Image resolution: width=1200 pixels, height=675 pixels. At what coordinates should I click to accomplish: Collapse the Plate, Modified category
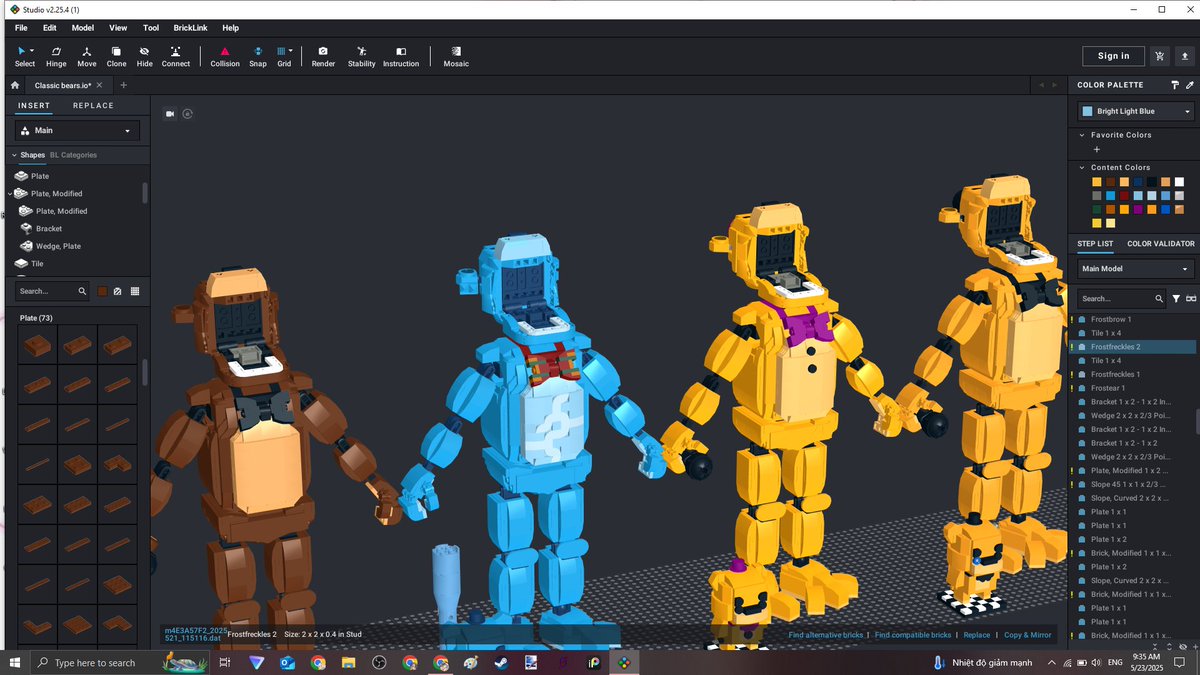tap(11, 193)
